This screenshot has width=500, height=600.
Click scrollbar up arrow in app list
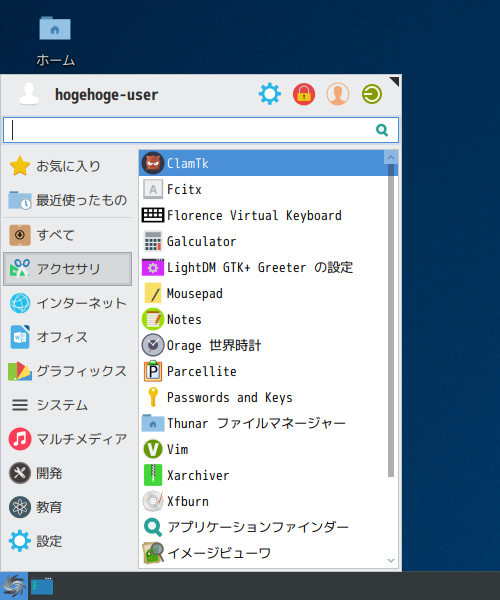[x=391, y=157]
